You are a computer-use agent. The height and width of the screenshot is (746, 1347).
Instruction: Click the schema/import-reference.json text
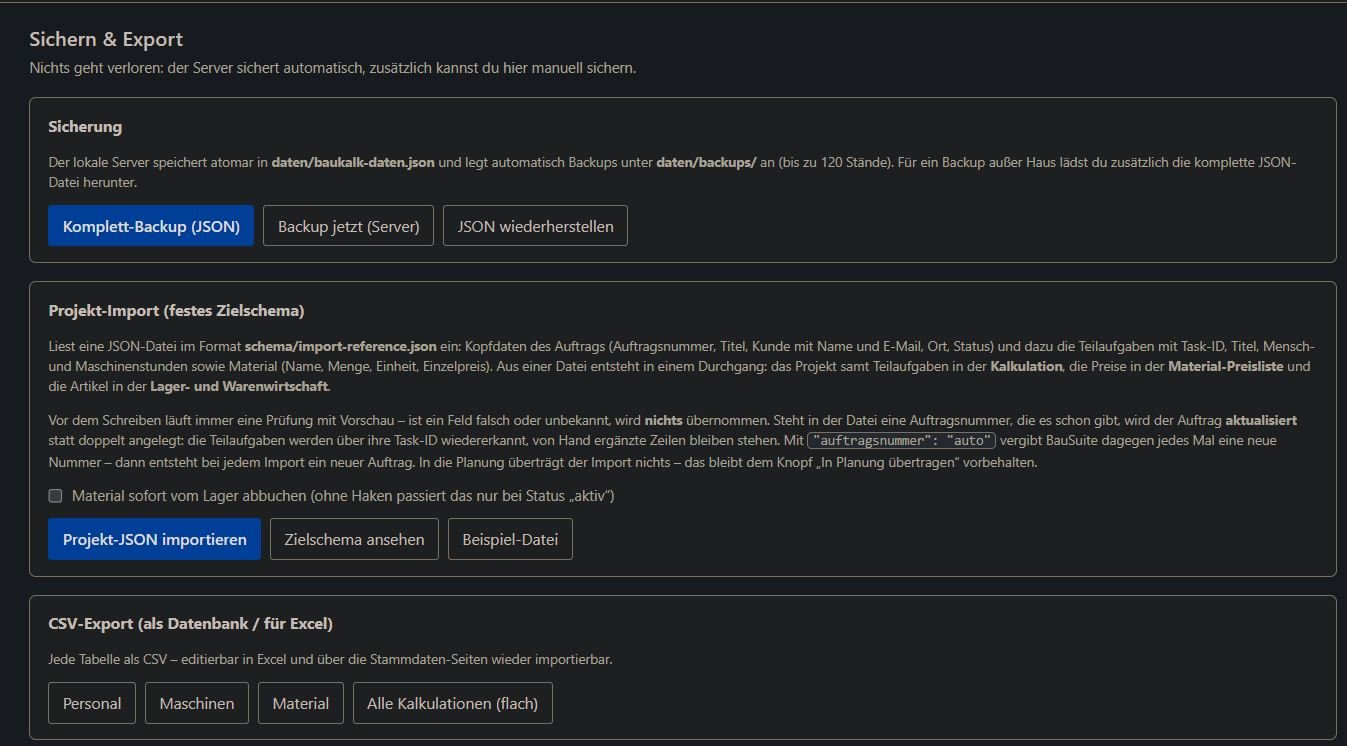[341, 346]
